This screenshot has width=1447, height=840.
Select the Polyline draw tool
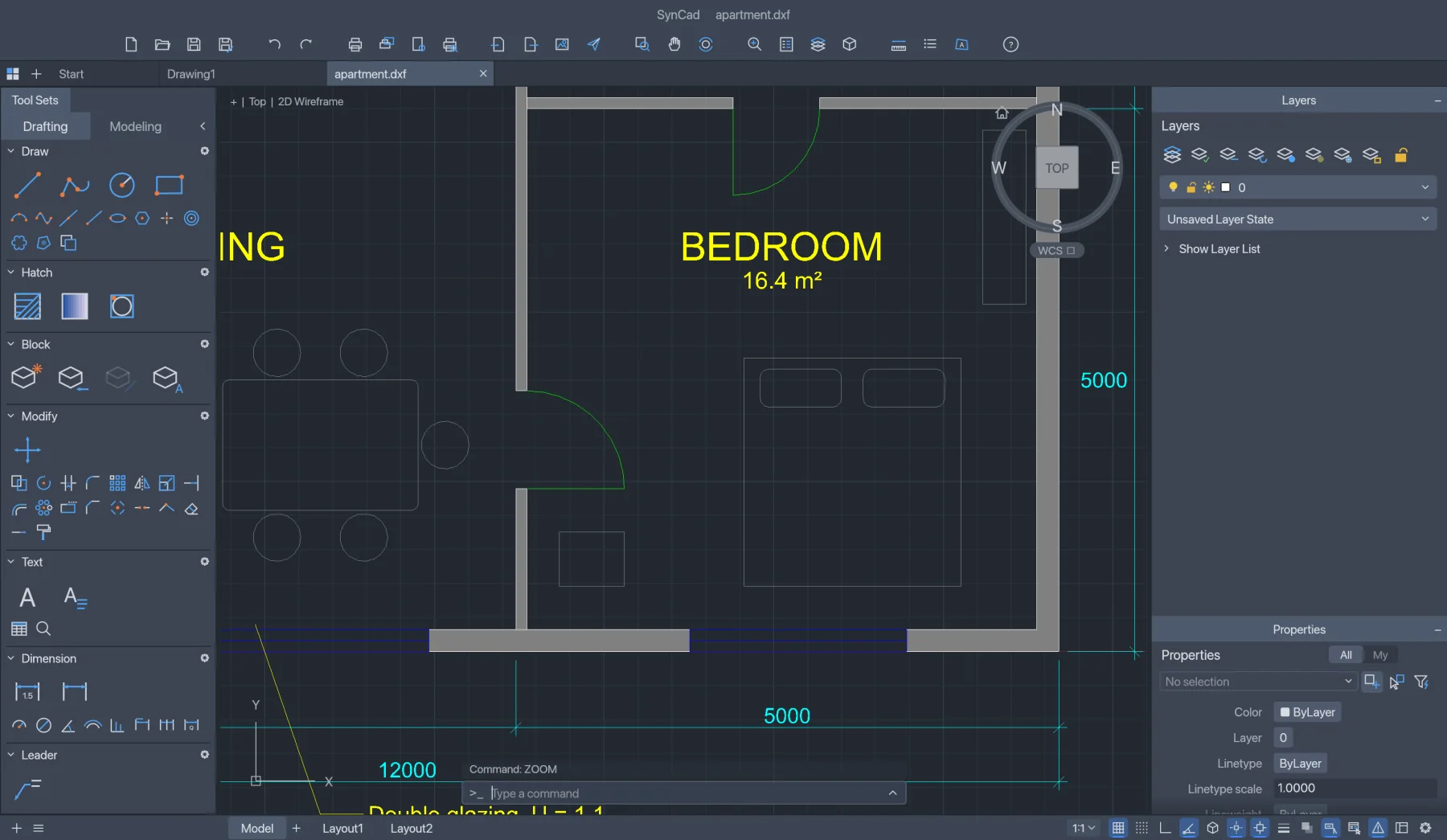coord(75,186)
